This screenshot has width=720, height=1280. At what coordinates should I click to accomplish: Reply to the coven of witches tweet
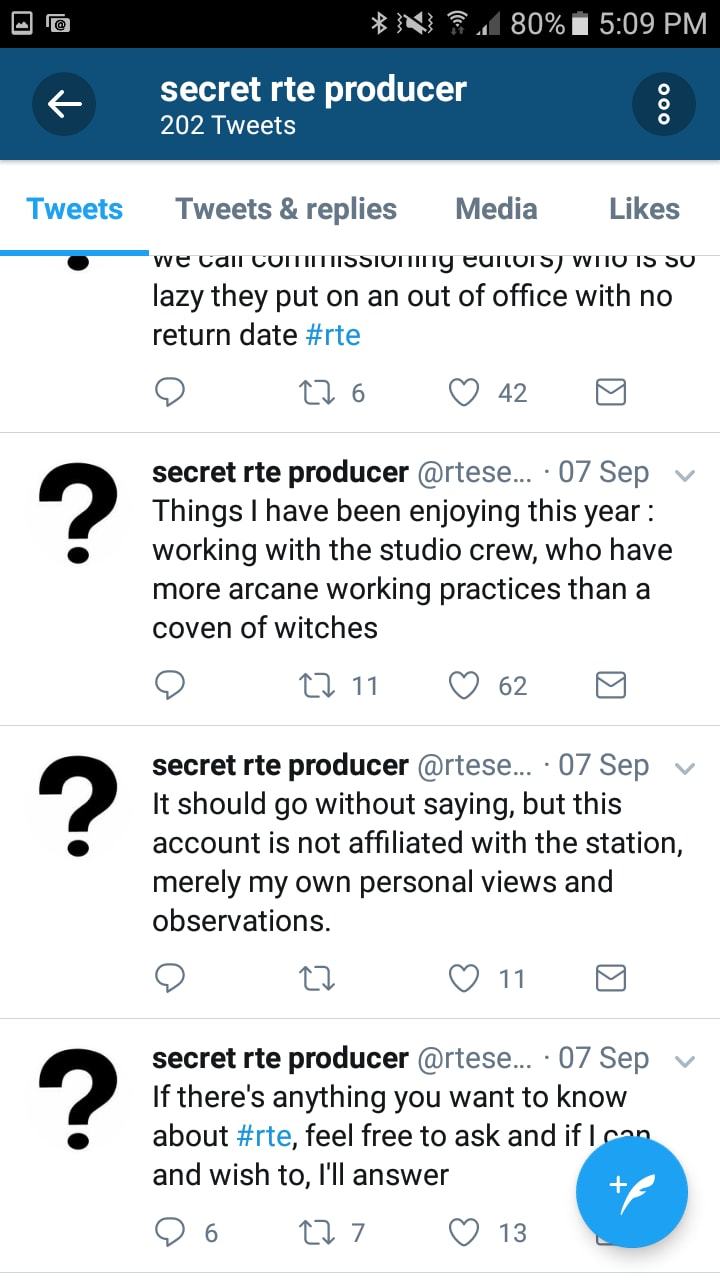(x=170, y=685)
